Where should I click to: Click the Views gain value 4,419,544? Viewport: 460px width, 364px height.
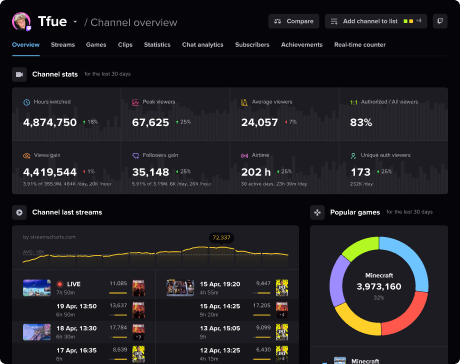(x=50, y=172)
